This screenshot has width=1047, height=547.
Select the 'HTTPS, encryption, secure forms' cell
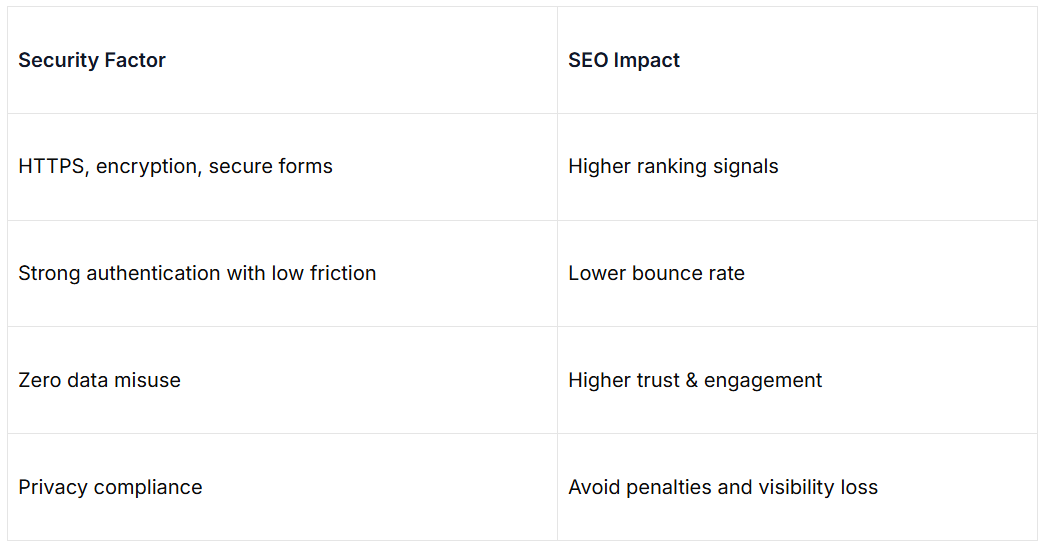pos(175,167)
